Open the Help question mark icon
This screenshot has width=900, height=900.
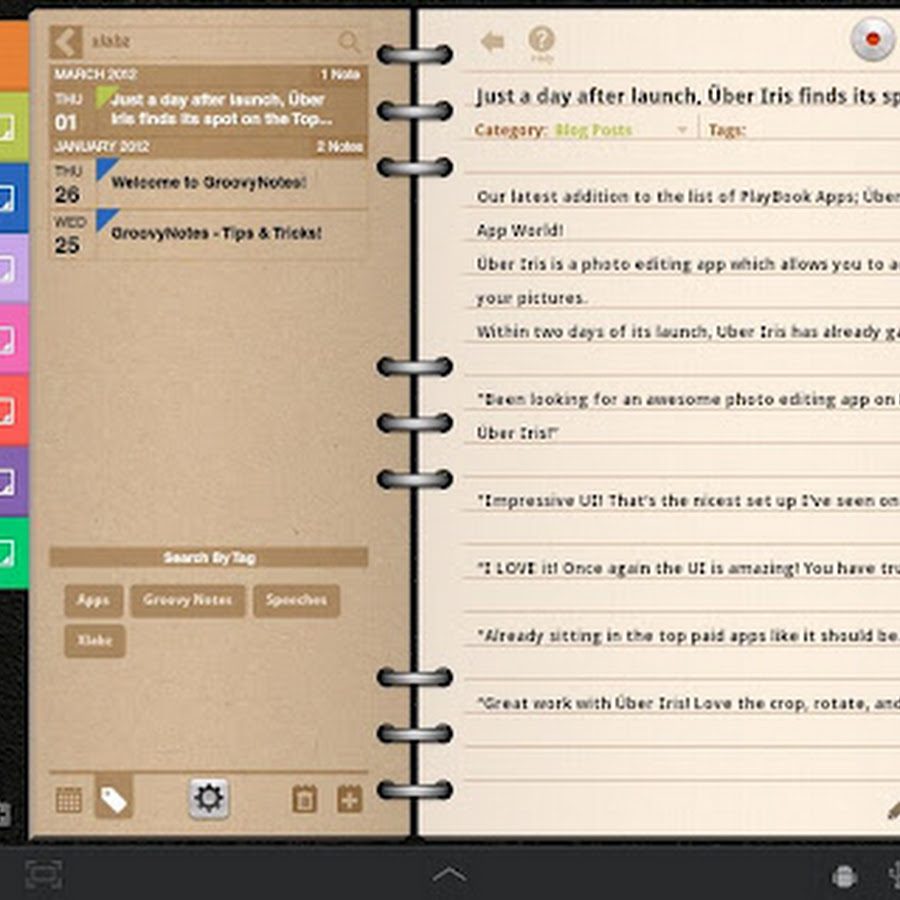[x=541, y=44]
